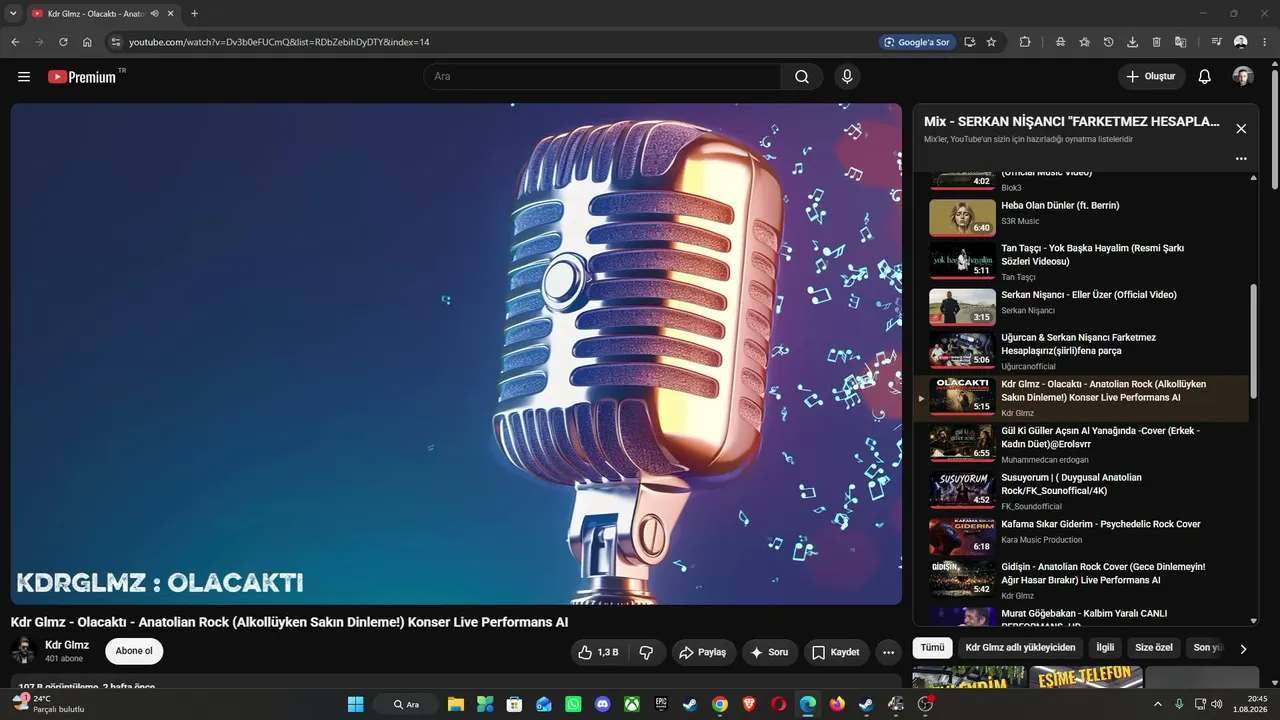Viewport: 1280px width, 720px height.
Task: Open WhatsApp from taskbar
Action: [x=573, y=704]
